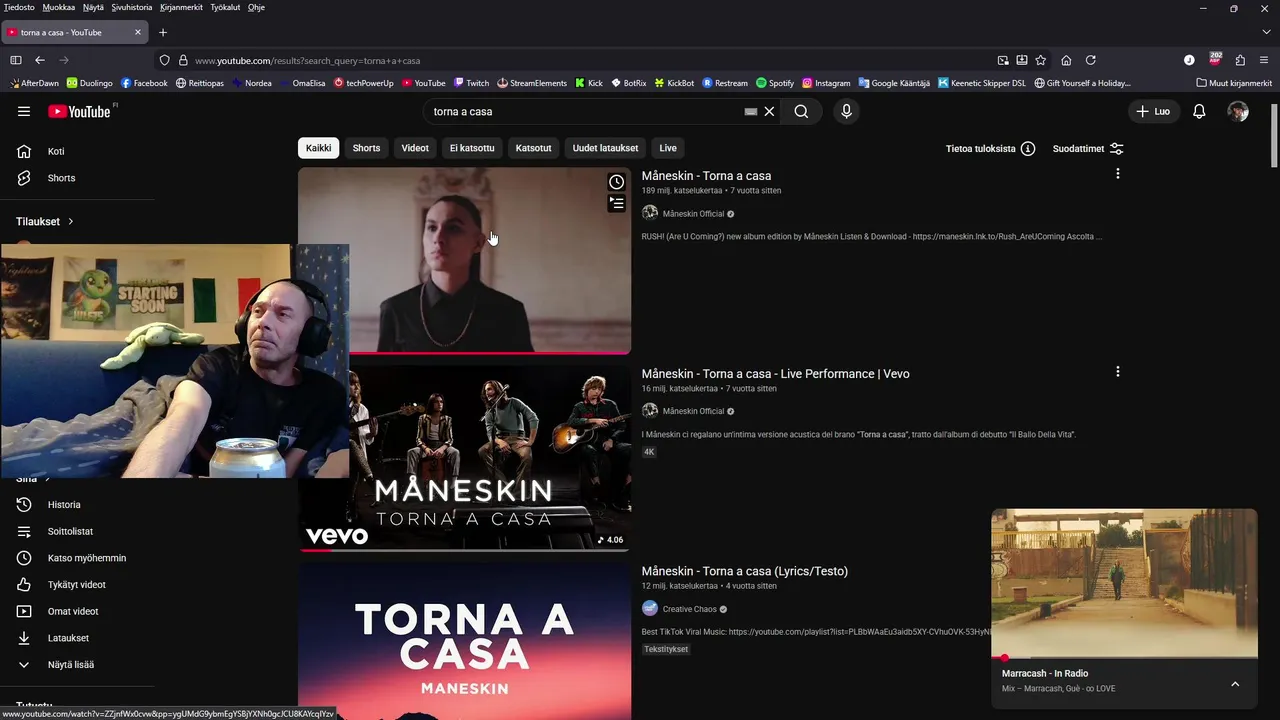This screenshot has width=1280, height=720.
Task: Expand the Tilaukset section
Action: pyautogui.click(x=45, y=221)
